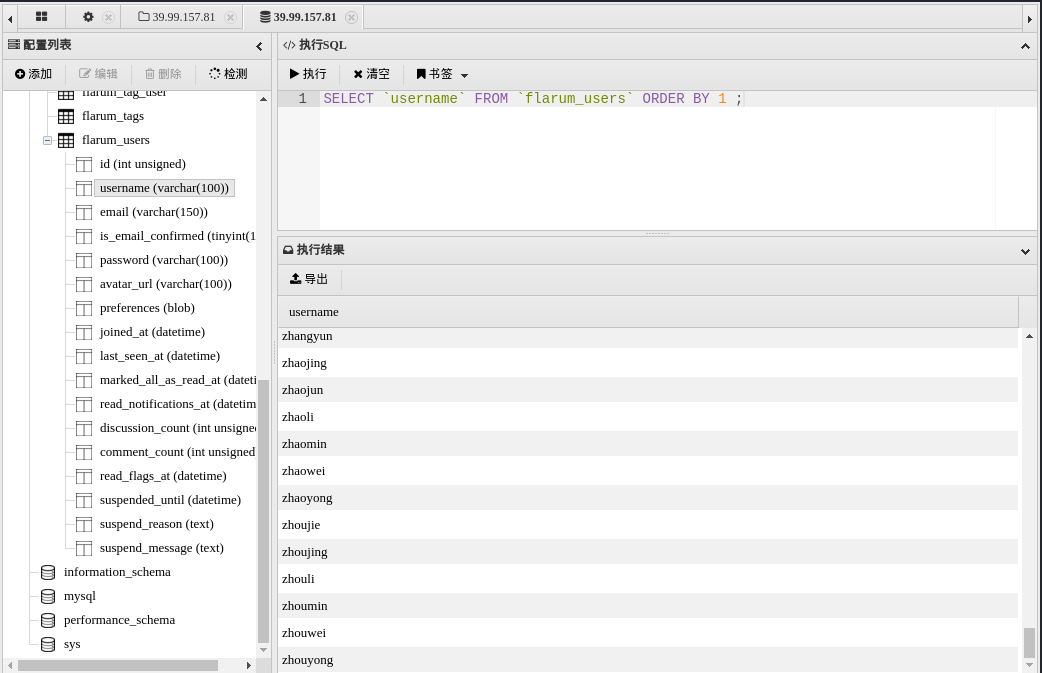Collapse the 执行结果 panel

click(1025, 251)
